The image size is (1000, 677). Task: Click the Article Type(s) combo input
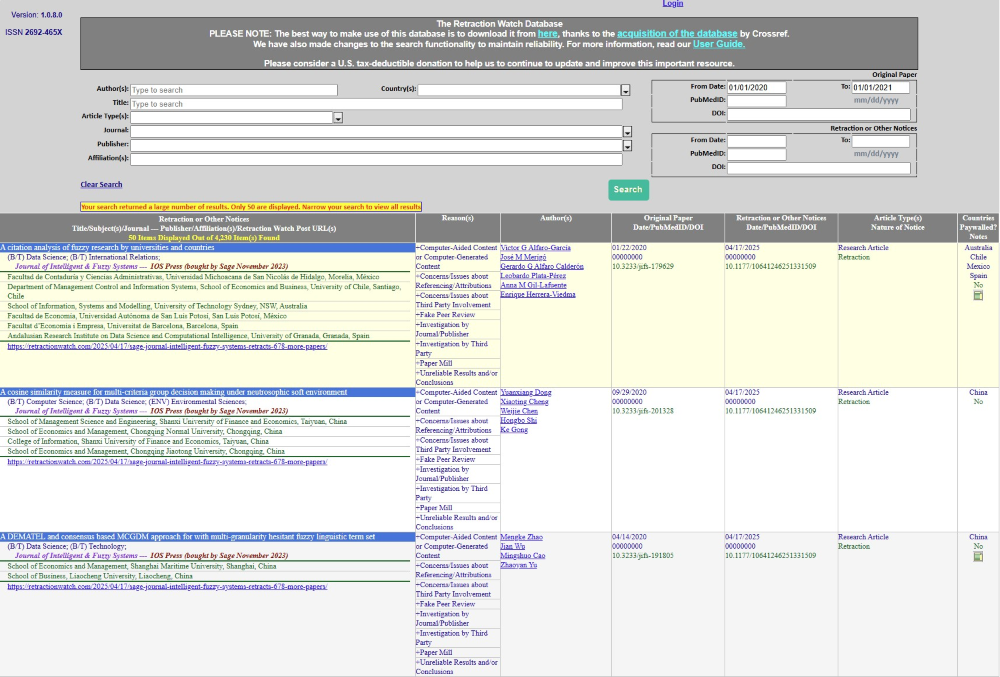coord(232,117)
